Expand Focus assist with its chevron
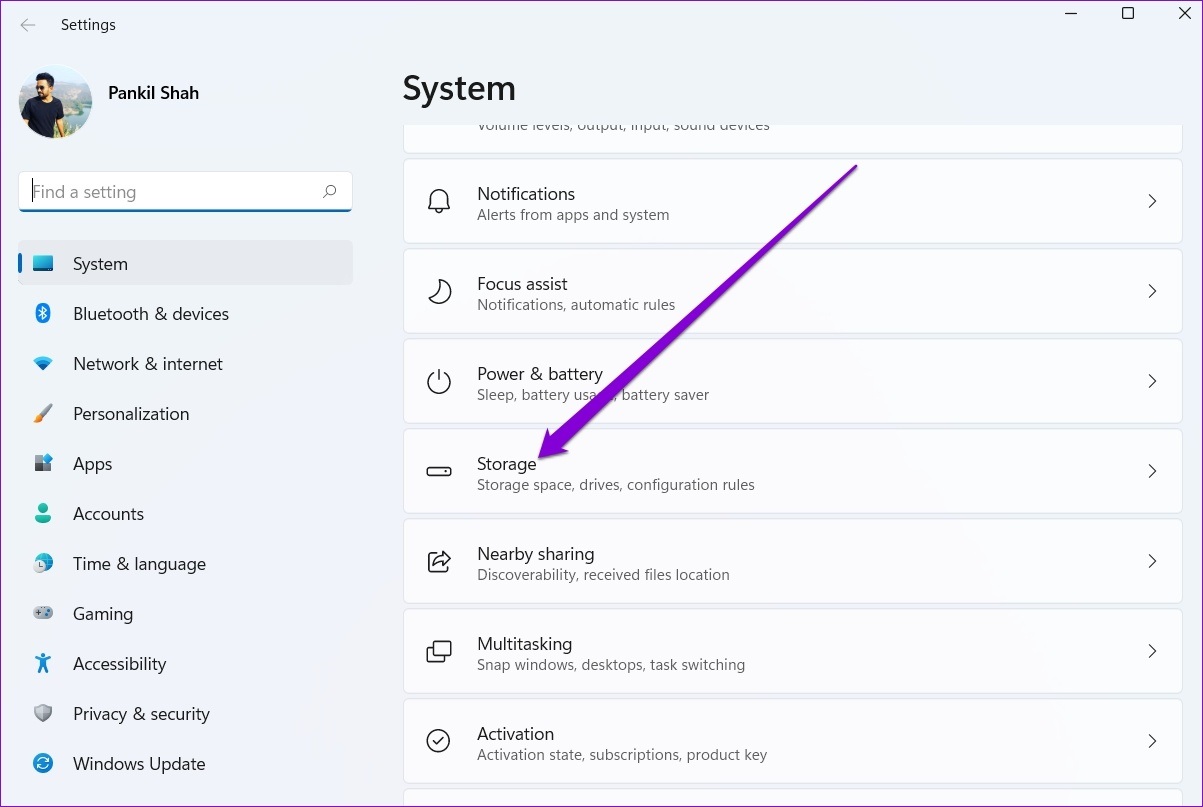1203x807 pixels. 1152,291
